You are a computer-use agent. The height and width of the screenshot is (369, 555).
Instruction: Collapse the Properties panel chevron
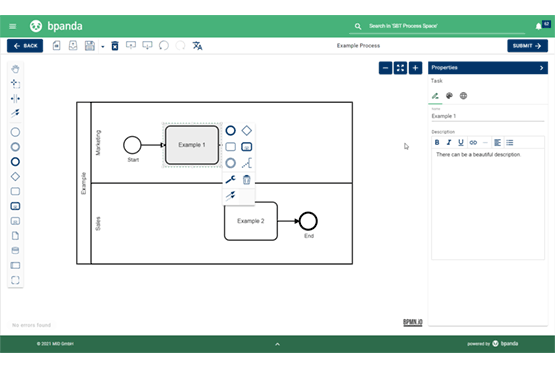542,68
